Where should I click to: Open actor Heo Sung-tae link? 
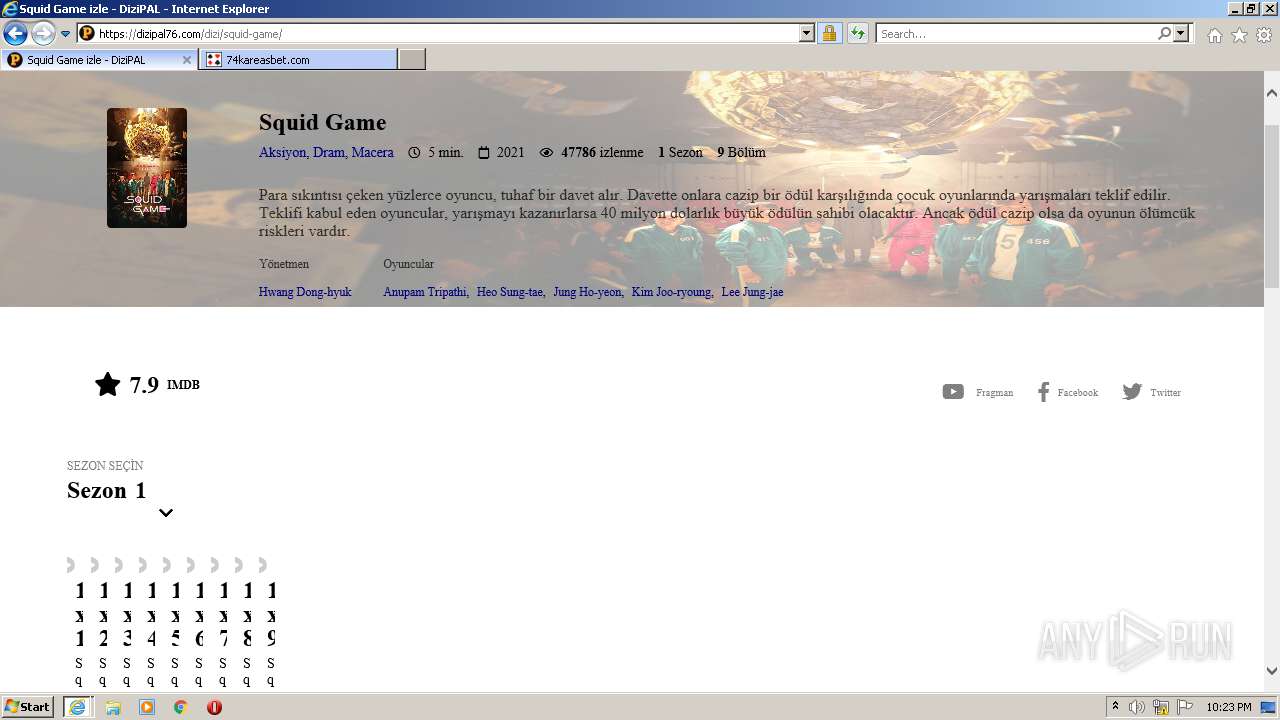[509, 292]
